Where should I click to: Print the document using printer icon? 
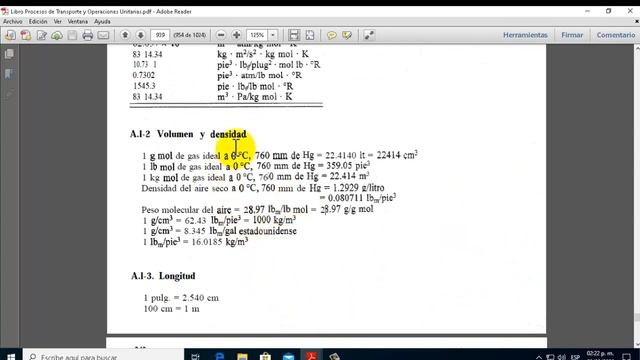pyautogui.click(x=88, y=35)
